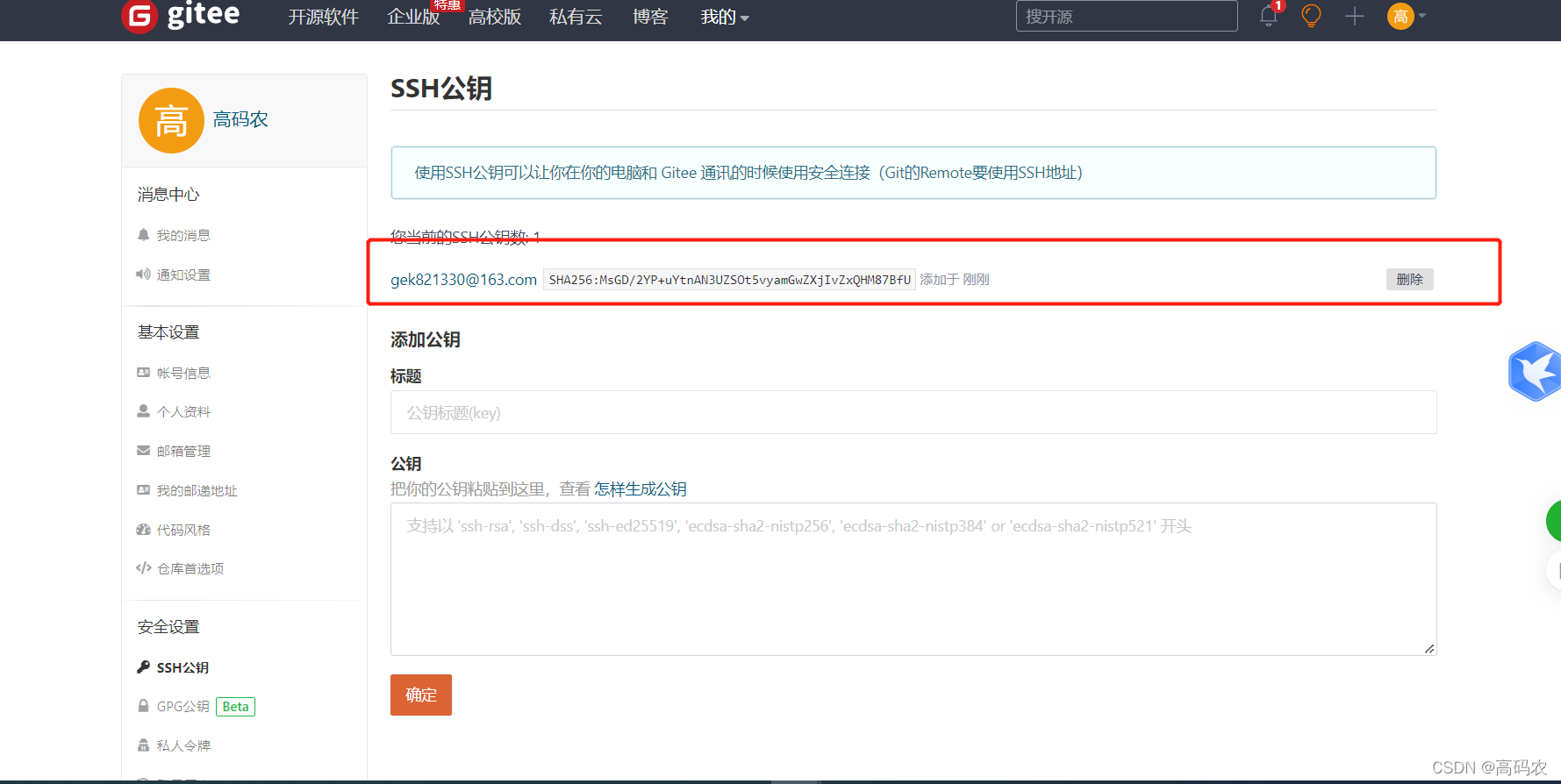Open 企业版 navigation item
Image resolution: width=1561 pixels, height=784 pixels.
413,17
